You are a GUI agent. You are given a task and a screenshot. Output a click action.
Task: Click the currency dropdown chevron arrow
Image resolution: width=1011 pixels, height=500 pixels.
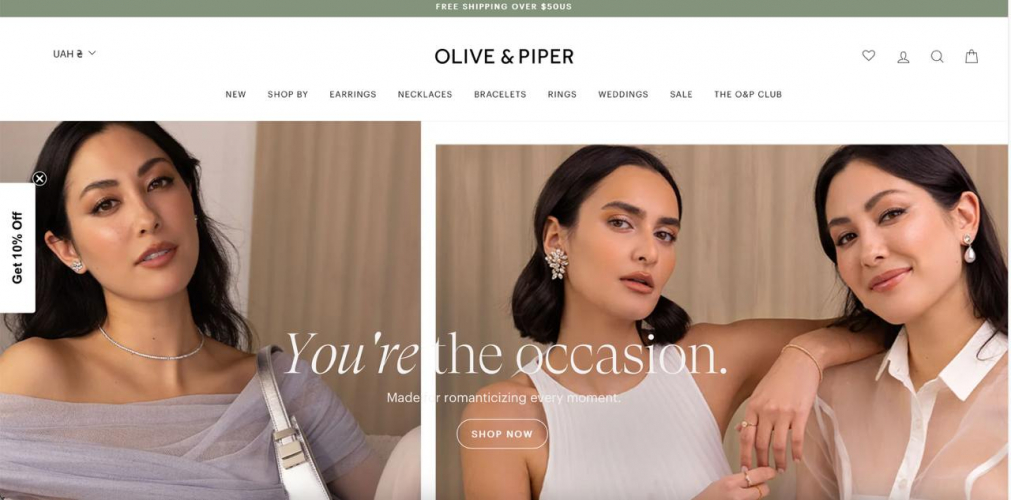pyautogui.click(x=92, y=53)
